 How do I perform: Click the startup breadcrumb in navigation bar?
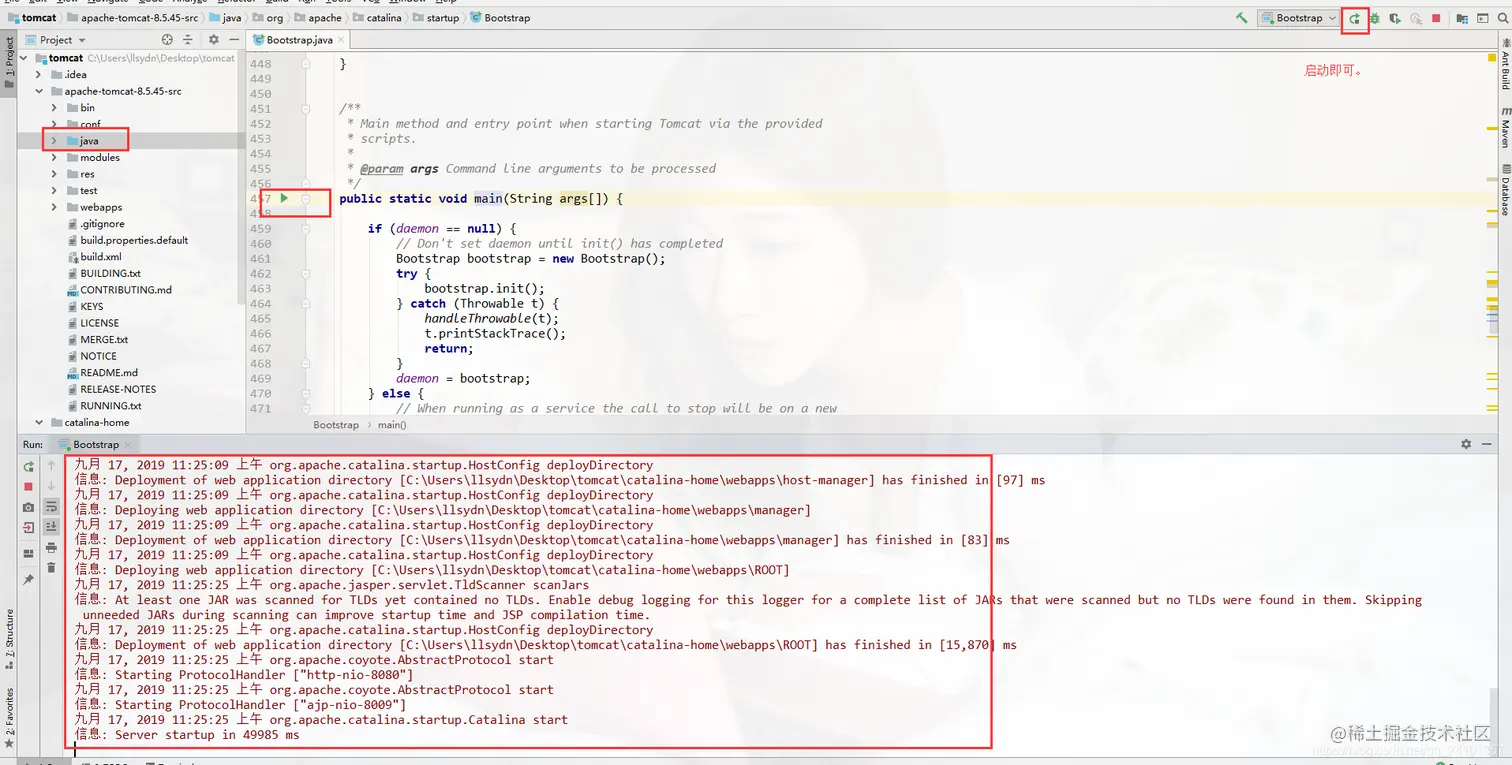click(435, 18)
